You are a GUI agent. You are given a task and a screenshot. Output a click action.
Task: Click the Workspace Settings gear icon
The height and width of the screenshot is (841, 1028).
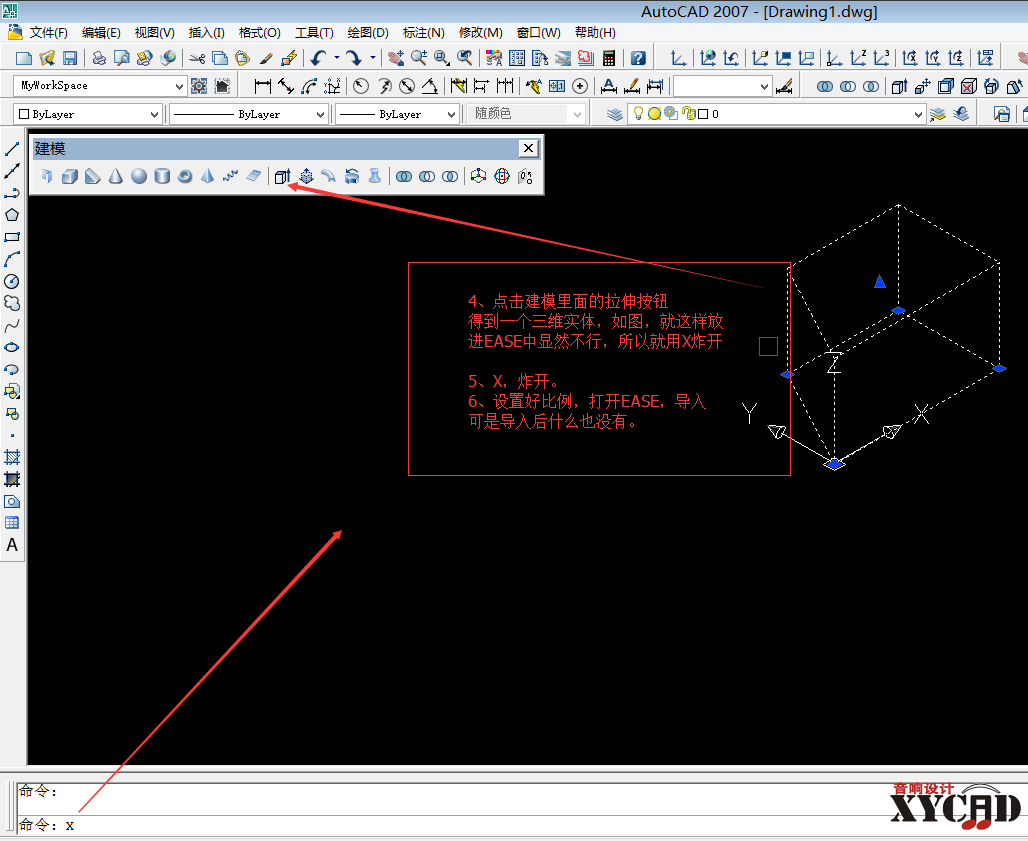tap(199, 86)
